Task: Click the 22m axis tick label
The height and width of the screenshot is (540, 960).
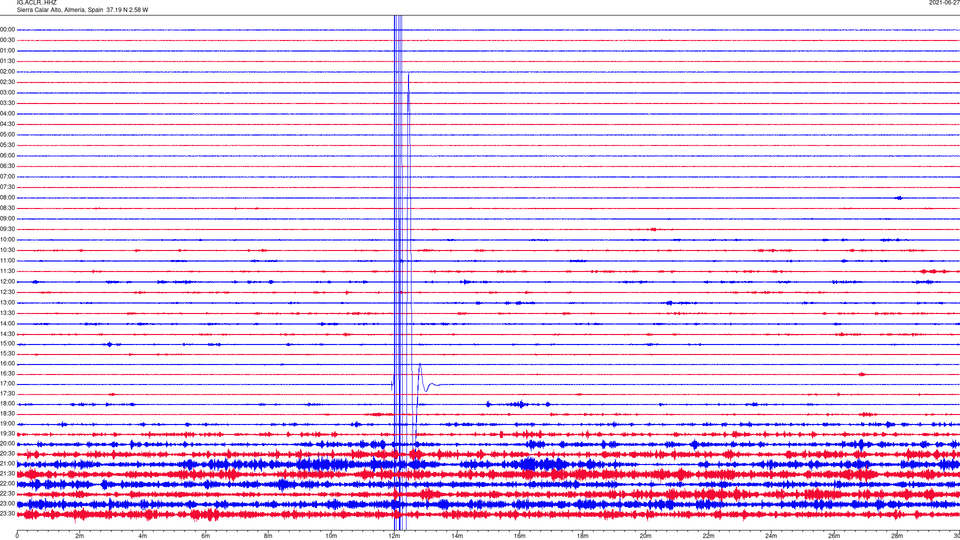Action: tap(708, 536)
